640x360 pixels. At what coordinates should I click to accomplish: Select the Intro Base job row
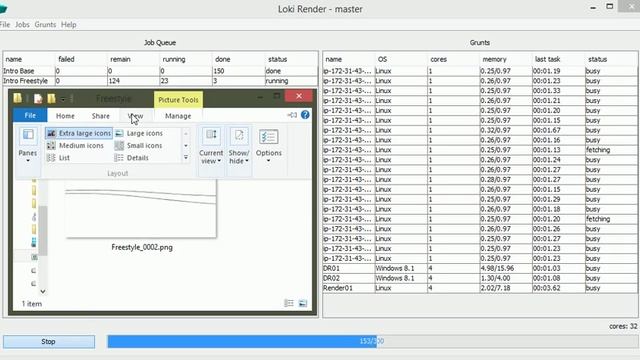[x=160, y=71]
